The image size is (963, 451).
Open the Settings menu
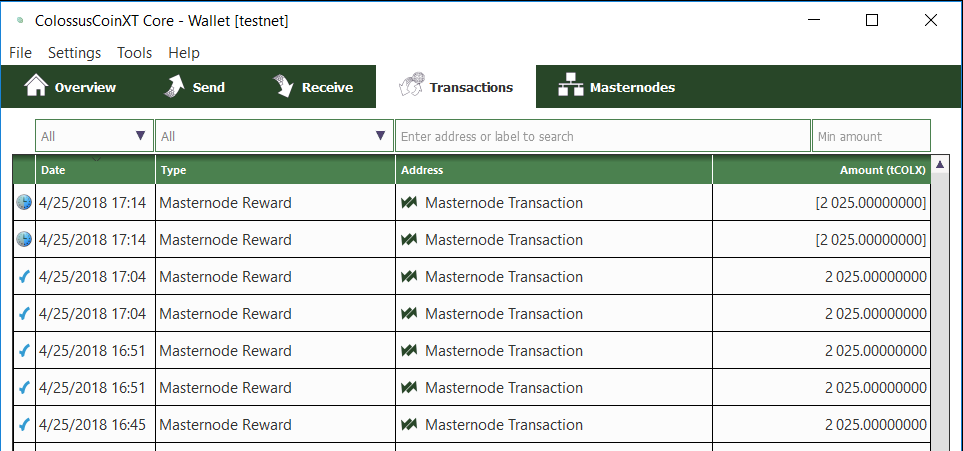click(x=74, y=53)
